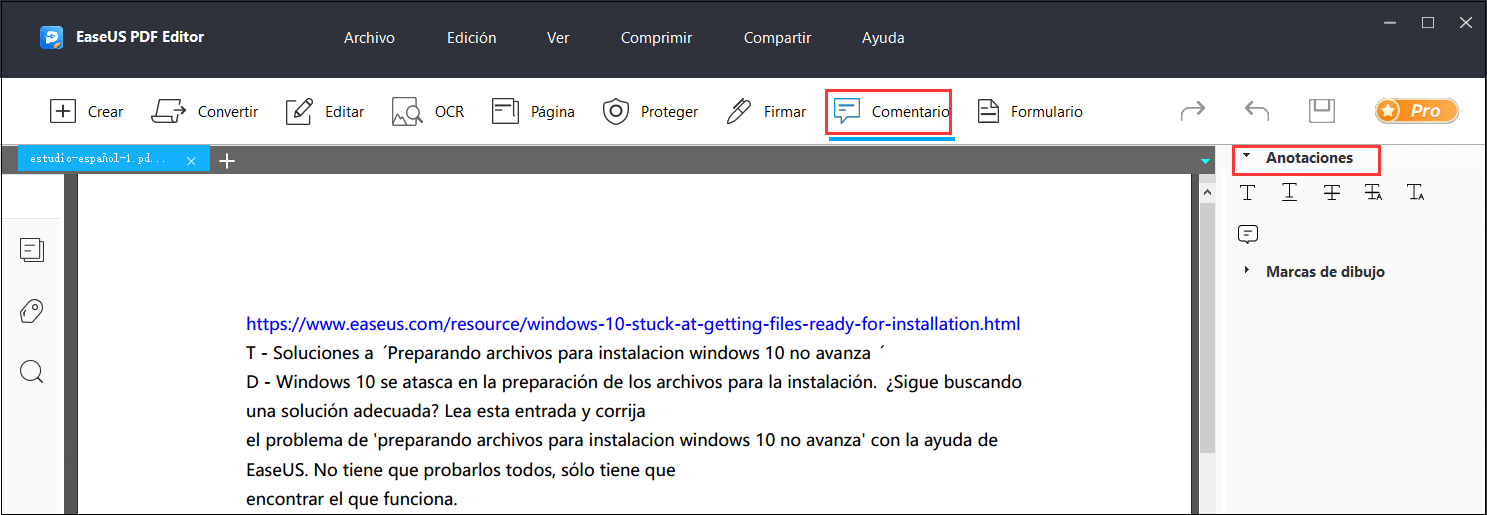Select the strikethrough text annotation icon
This screenshot has width=1487, height=515.
[x=1331, y=193]
